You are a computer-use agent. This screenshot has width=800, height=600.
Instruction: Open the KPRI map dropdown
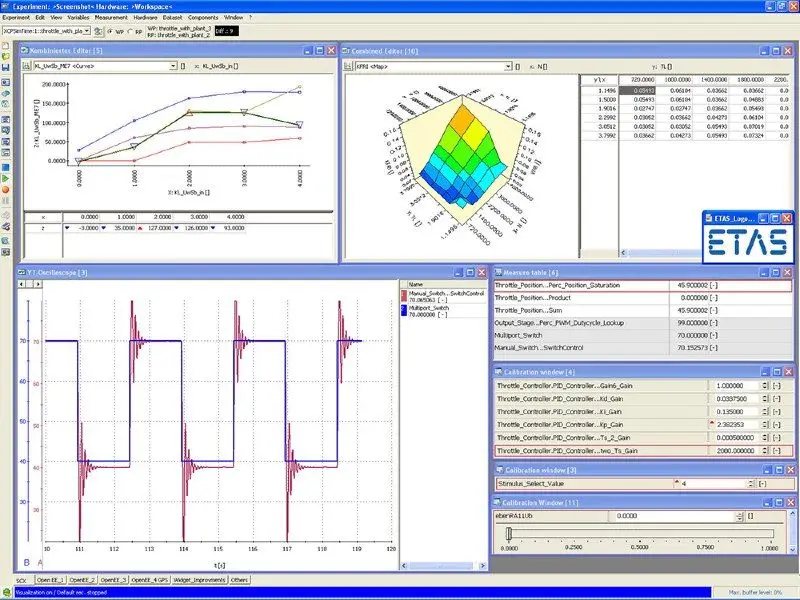pyautogui.click(x=508, y=66)
